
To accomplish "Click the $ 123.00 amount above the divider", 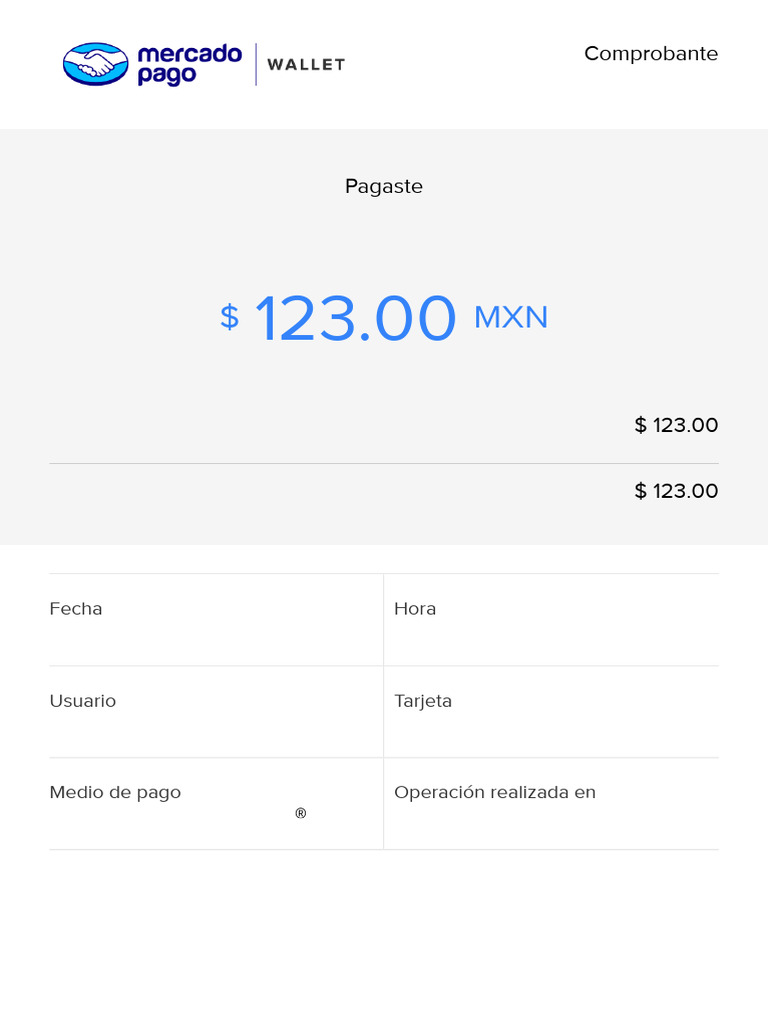I will 676,425.
